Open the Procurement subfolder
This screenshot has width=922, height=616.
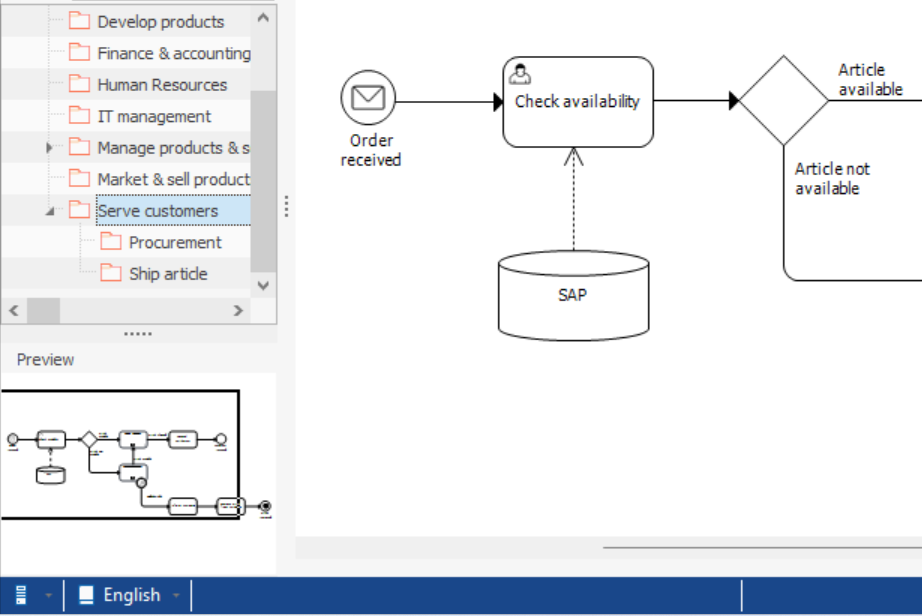tap(175, 242)
